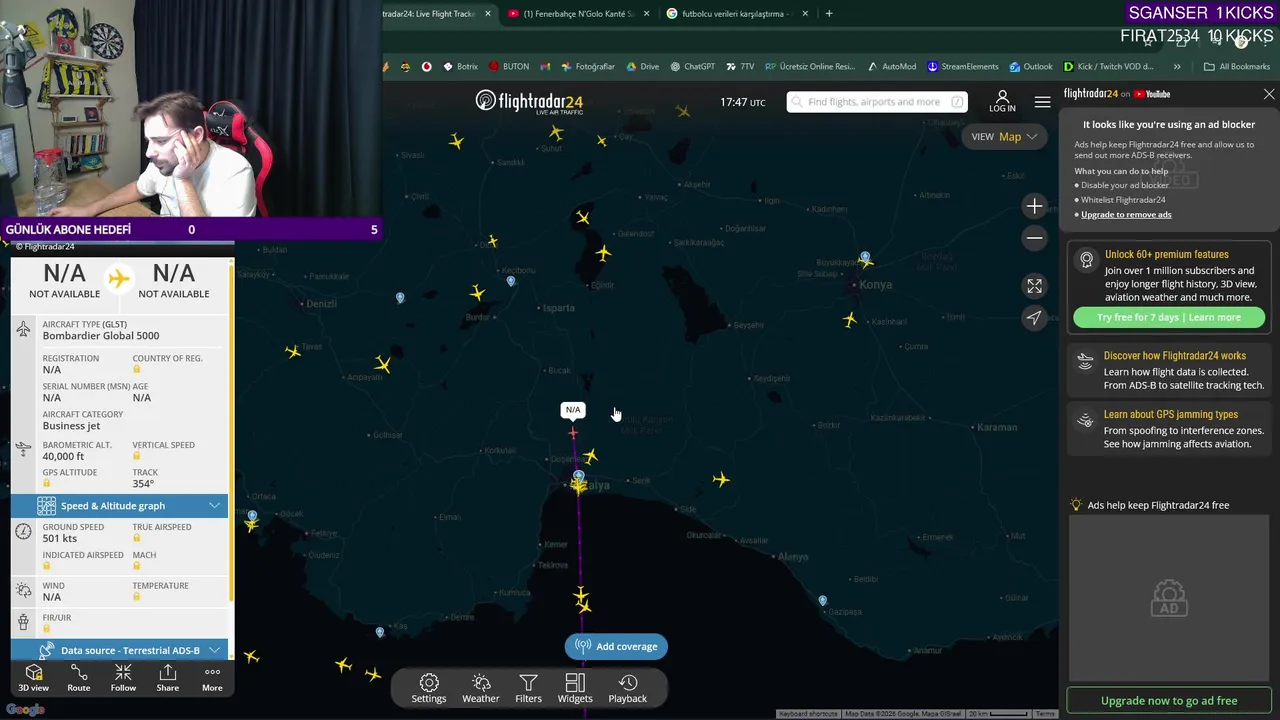Open Playback mode
The image size is (1280, 720).
pos(628,689)
